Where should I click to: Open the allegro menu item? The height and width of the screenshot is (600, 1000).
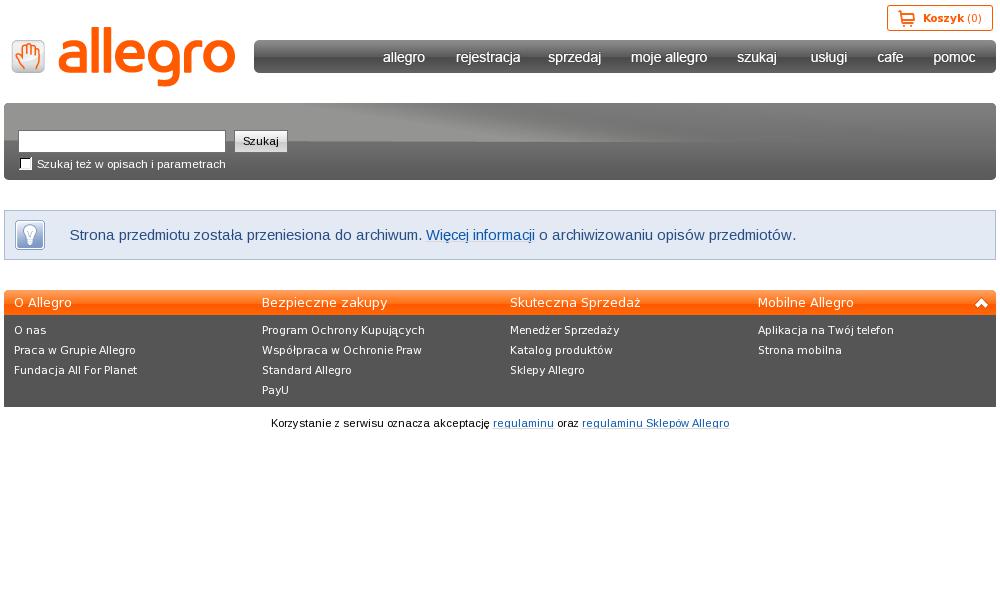(x=404, y=57)
